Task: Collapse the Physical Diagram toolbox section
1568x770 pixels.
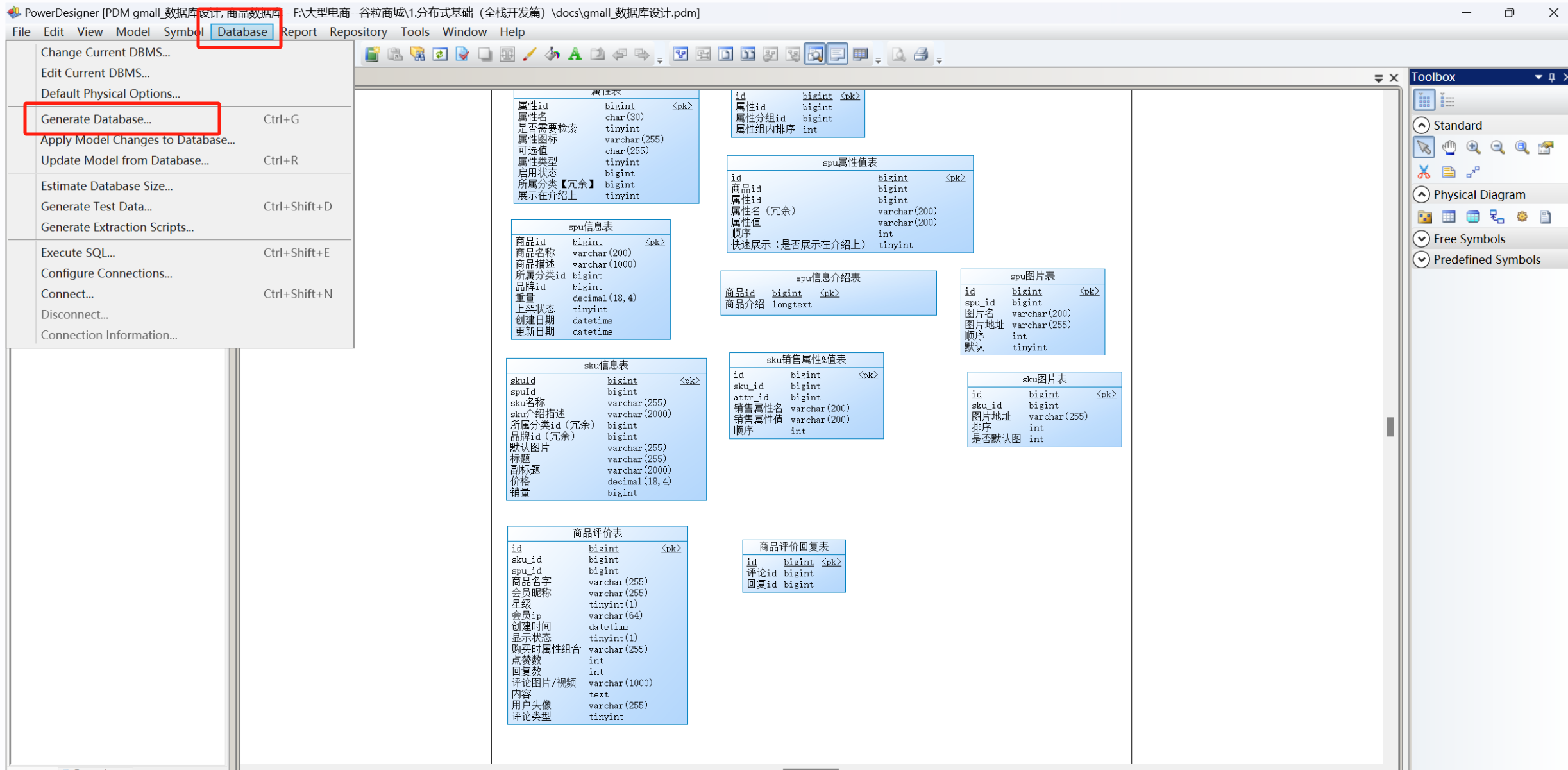Action: pos(1422,194)
